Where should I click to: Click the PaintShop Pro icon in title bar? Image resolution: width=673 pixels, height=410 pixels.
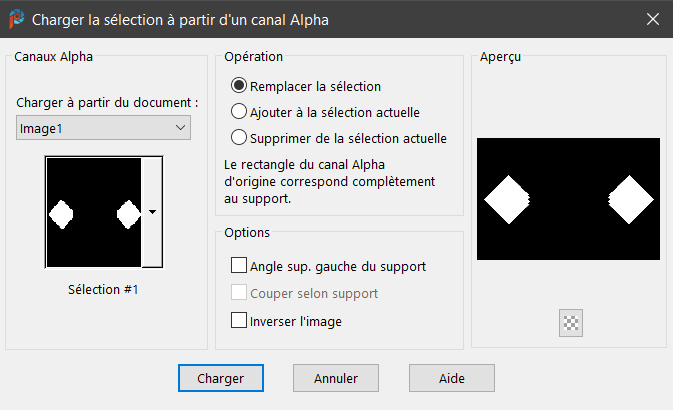coord(16,19)
